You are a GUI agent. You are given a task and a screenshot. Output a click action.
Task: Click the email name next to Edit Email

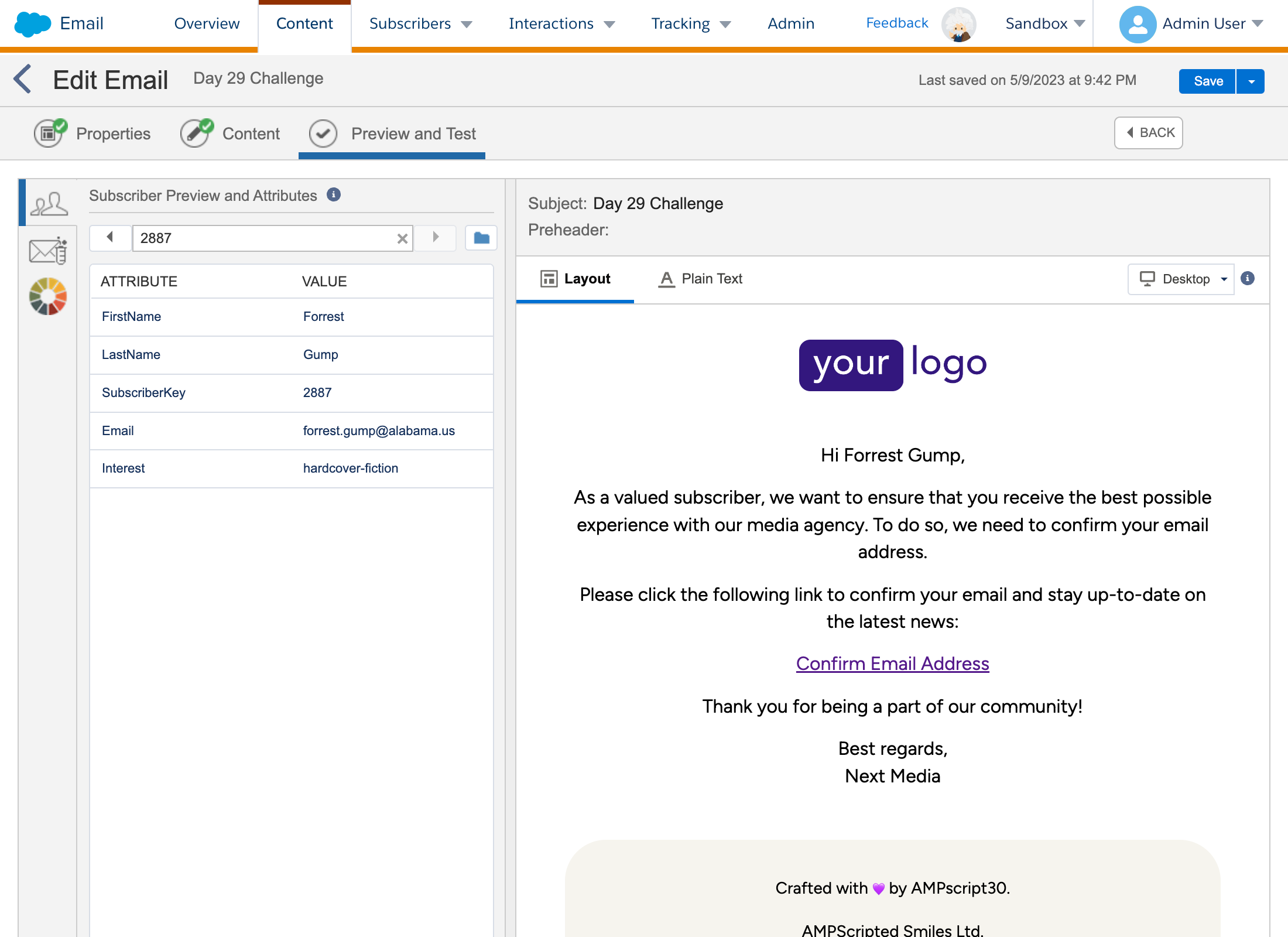[258, 78]
